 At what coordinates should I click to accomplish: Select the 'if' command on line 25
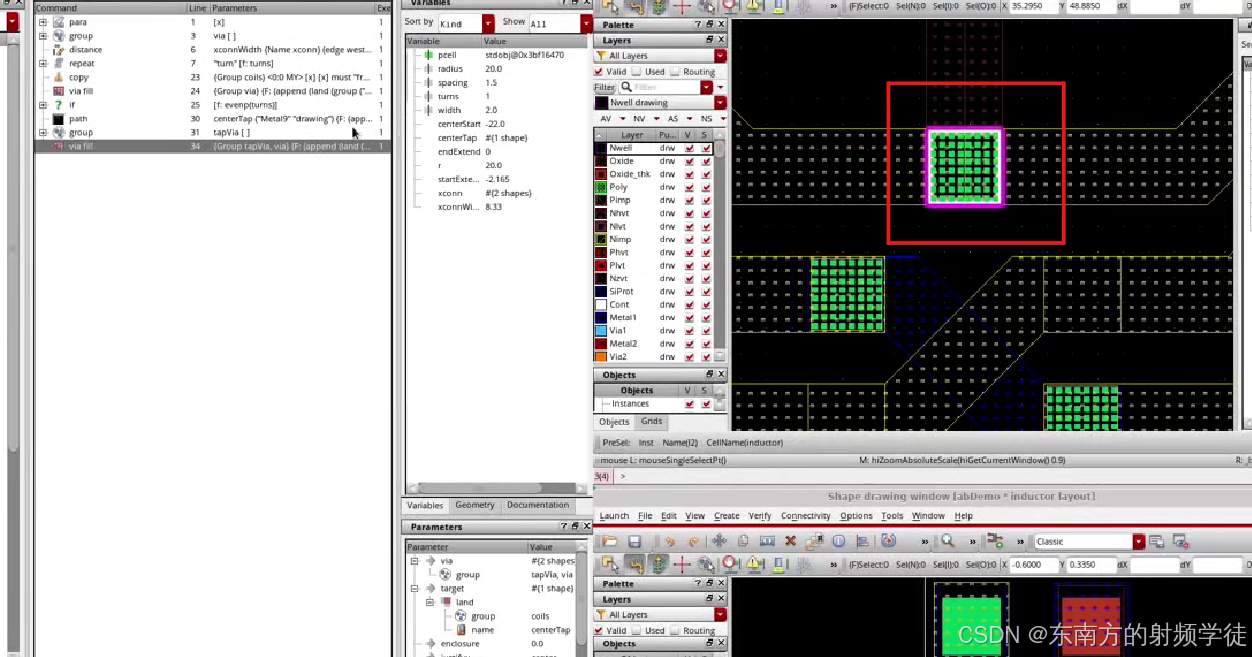212,104
